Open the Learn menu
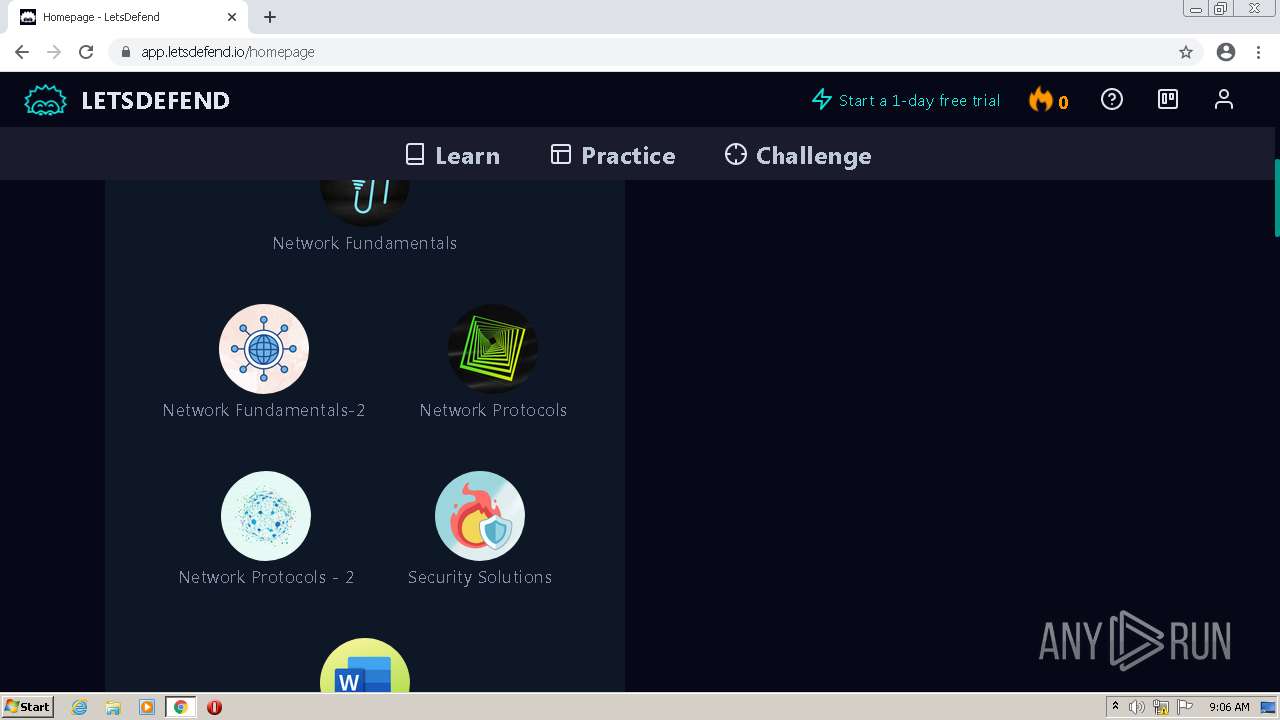 (x=452, y=155)
